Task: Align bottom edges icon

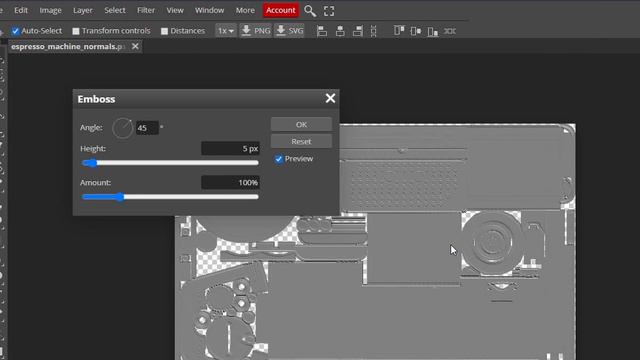Action: pos(433,31)
